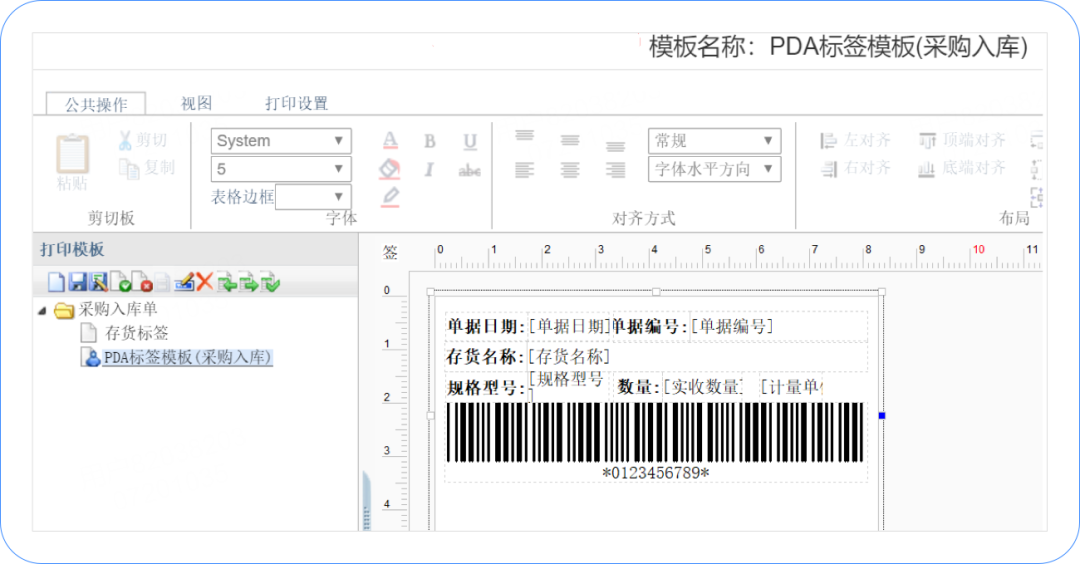Screen dimensions: 1080x564
Task: Select the [实收数量] field on canvas
Action: (703, 387)
